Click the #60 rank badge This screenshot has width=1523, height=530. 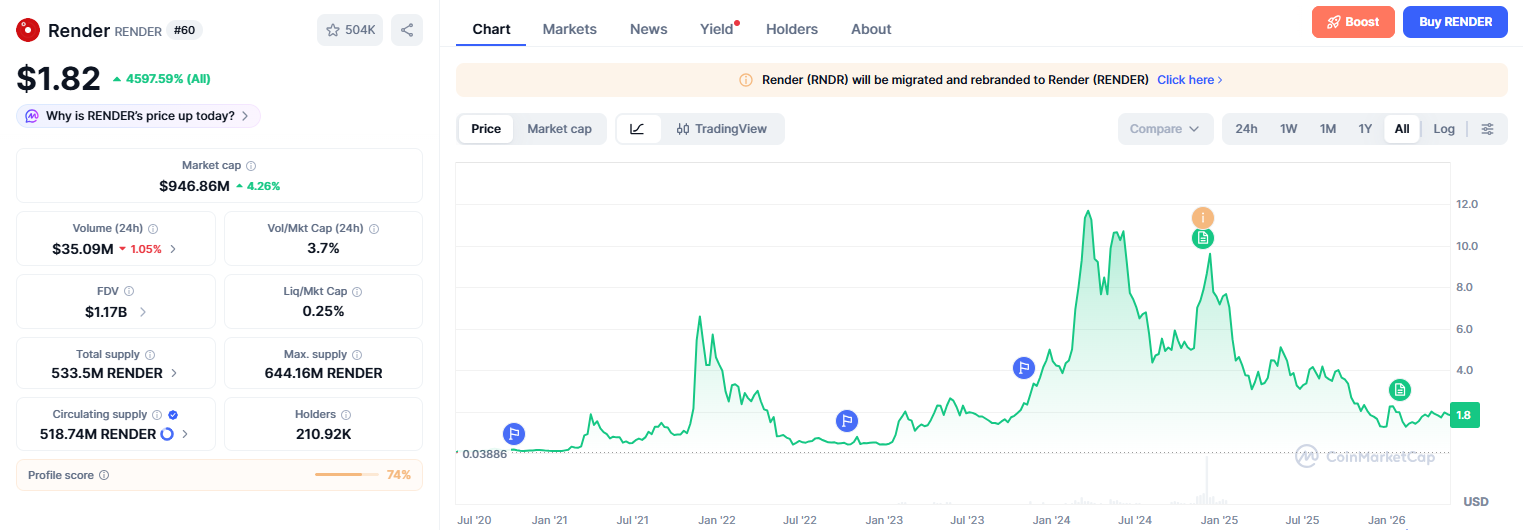point(185,30)
